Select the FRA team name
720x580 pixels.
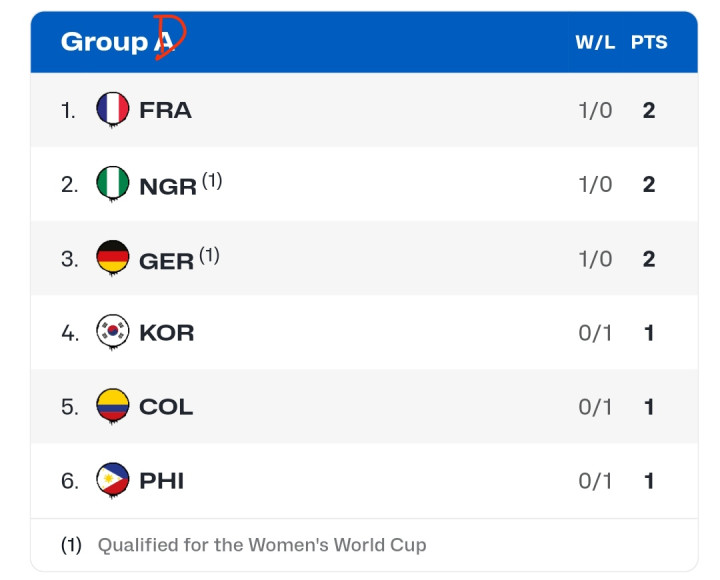click(165, 110)
